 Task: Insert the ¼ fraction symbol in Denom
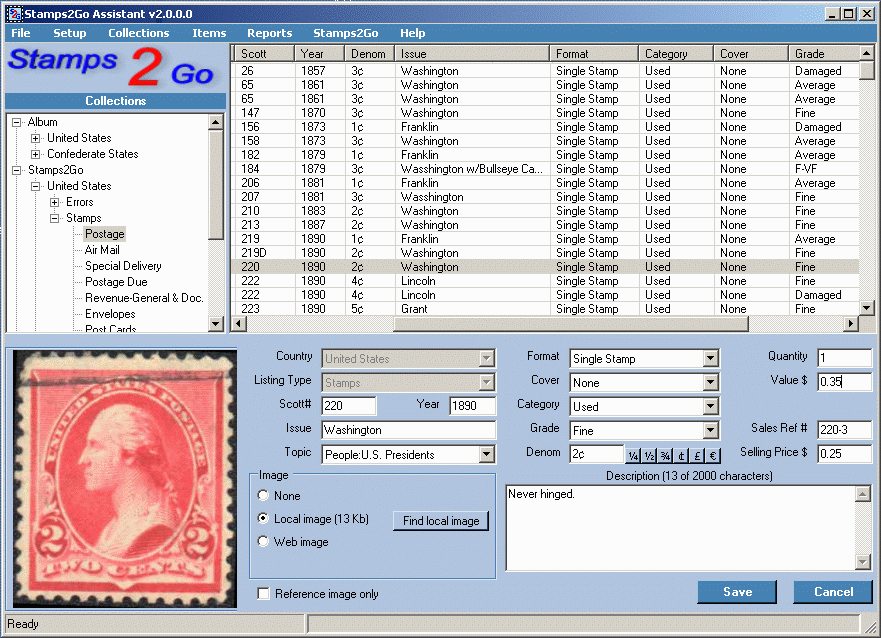pos(633,455)
